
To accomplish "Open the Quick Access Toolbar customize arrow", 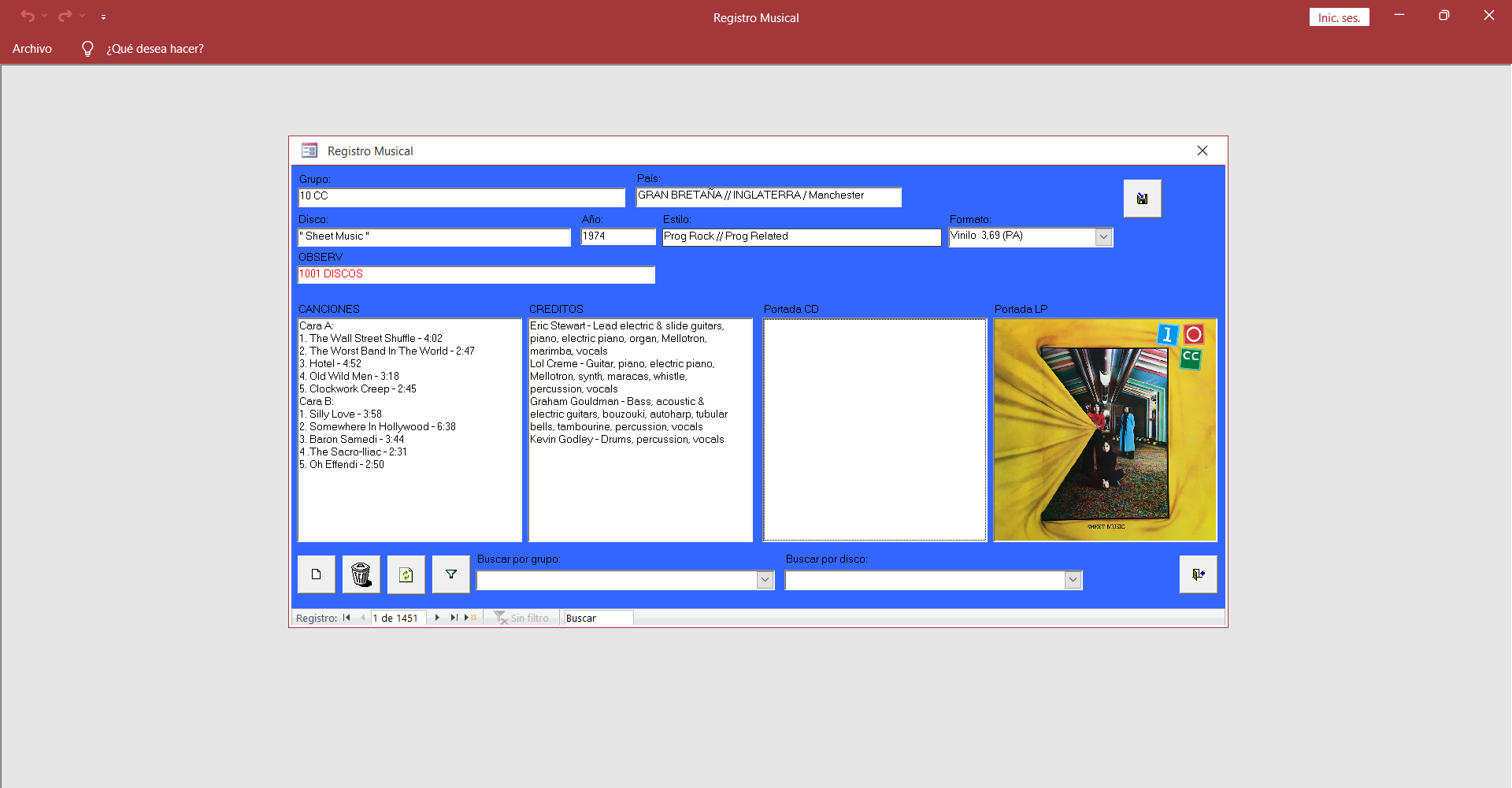I will tap(103, 17).
